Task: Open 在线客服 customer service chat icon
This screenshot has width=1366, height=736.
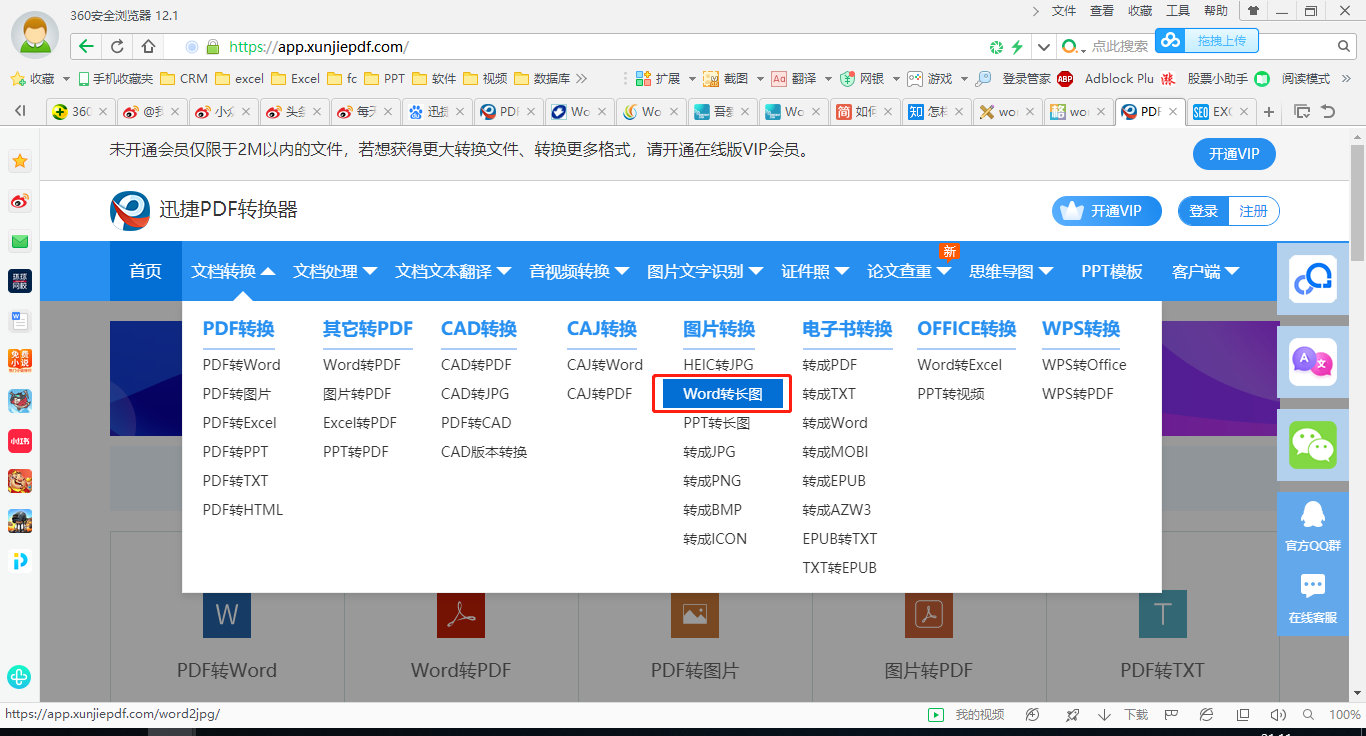Action: pyautogui.click(x=1313, y=585)
